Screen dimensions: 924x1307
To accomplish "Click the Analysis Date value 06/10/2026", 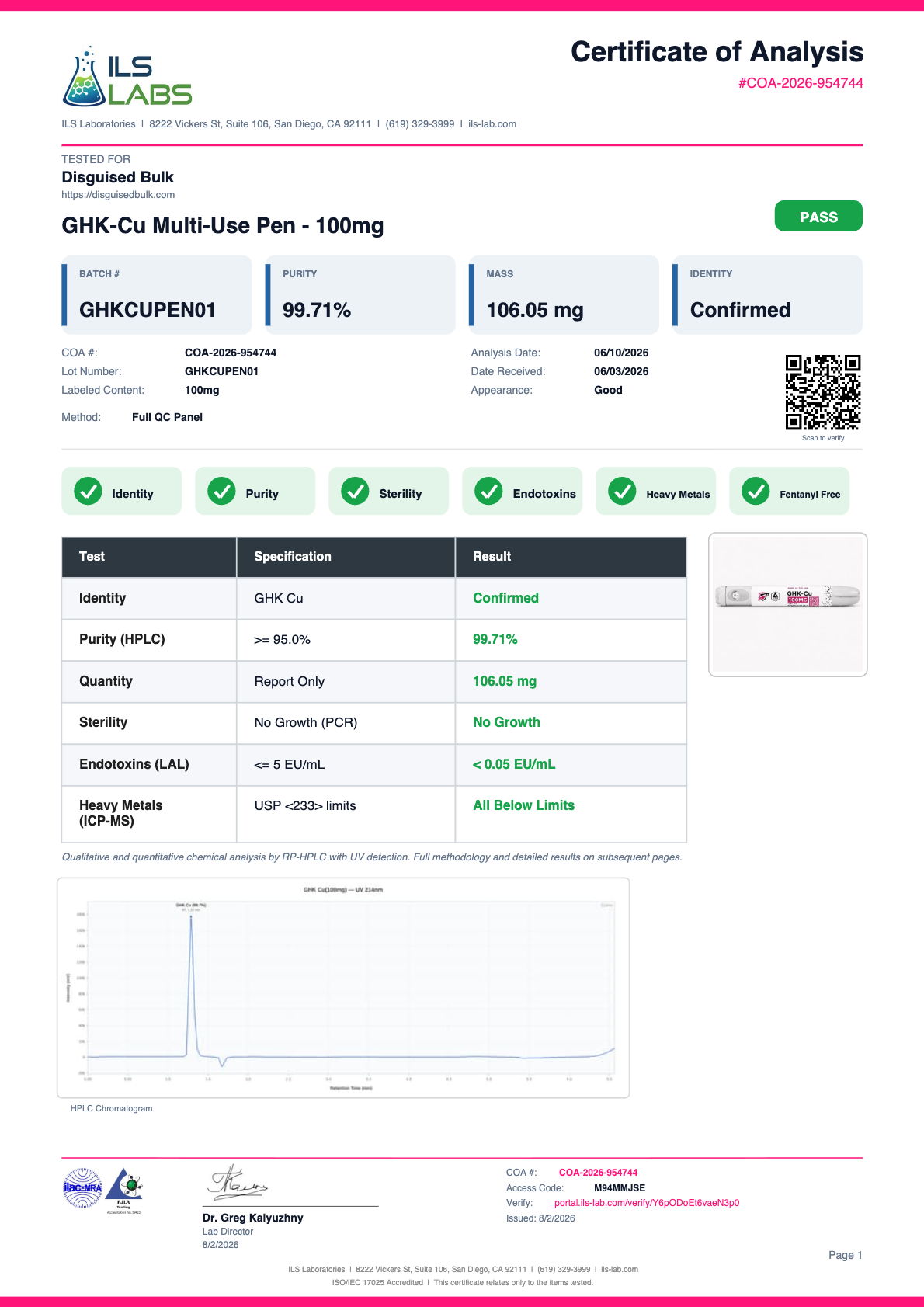I will tap(621, 353).
